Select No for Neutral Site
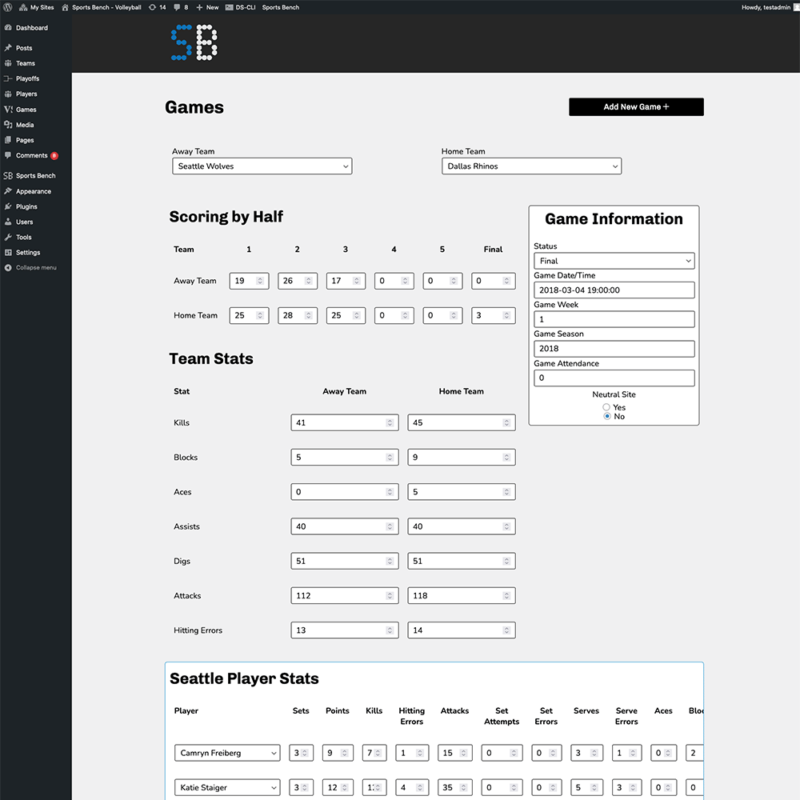 tap(607, 416)
